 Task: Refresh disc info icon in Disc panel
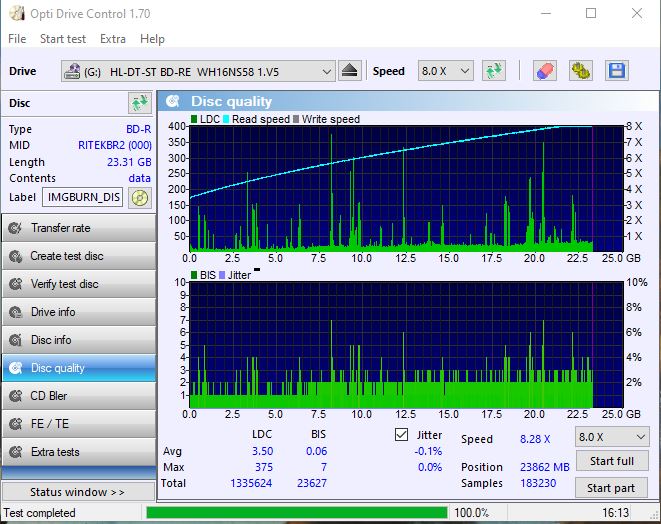pos(138,103)
